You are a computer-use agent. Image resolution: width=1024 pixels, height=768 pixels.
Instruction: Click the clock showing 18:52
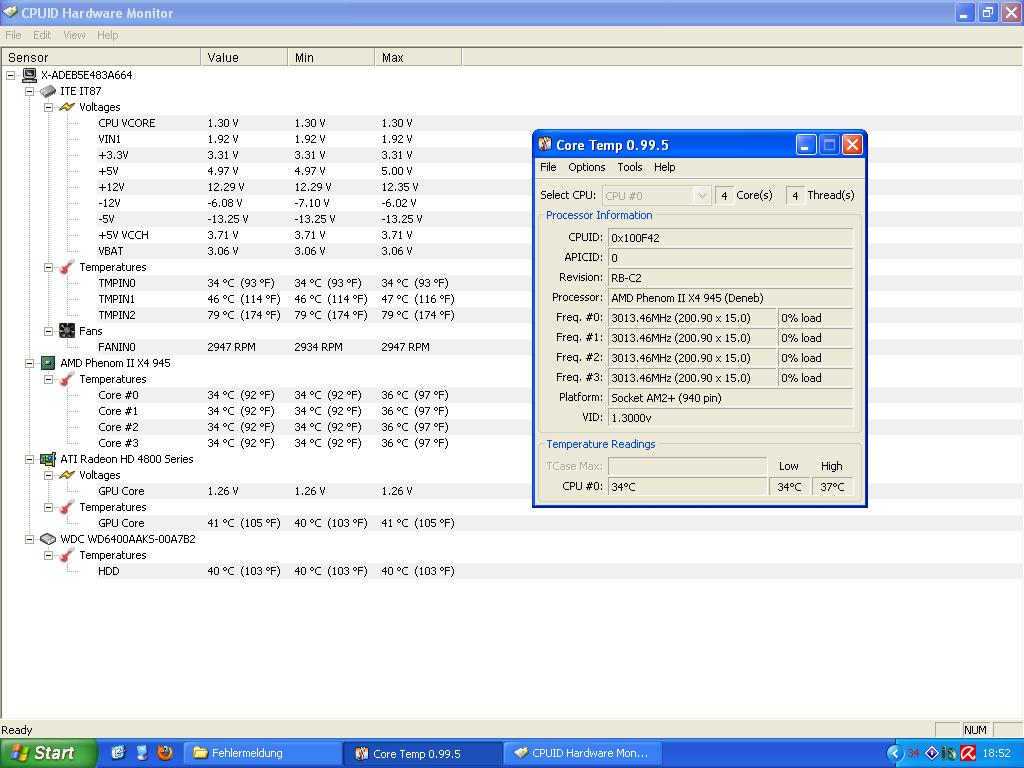pos(996,753)
